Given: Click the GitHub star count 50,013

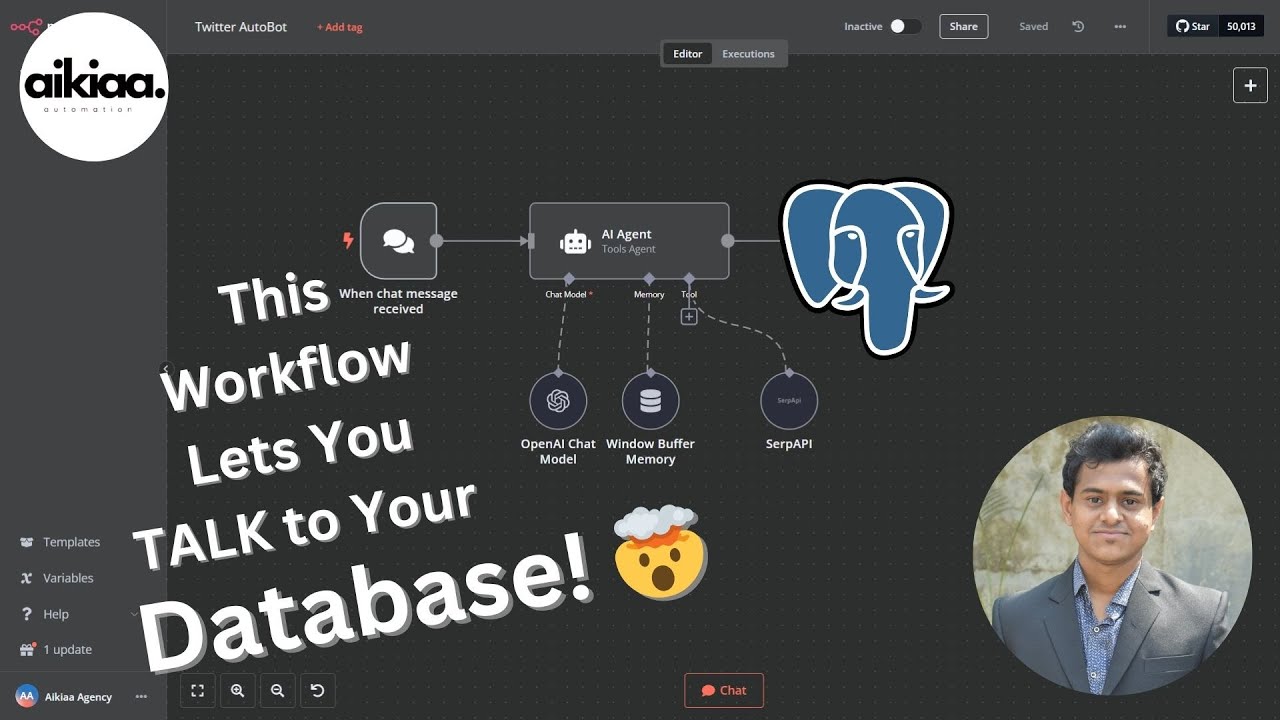Looking at the screenshot, I should (1241, 27).
